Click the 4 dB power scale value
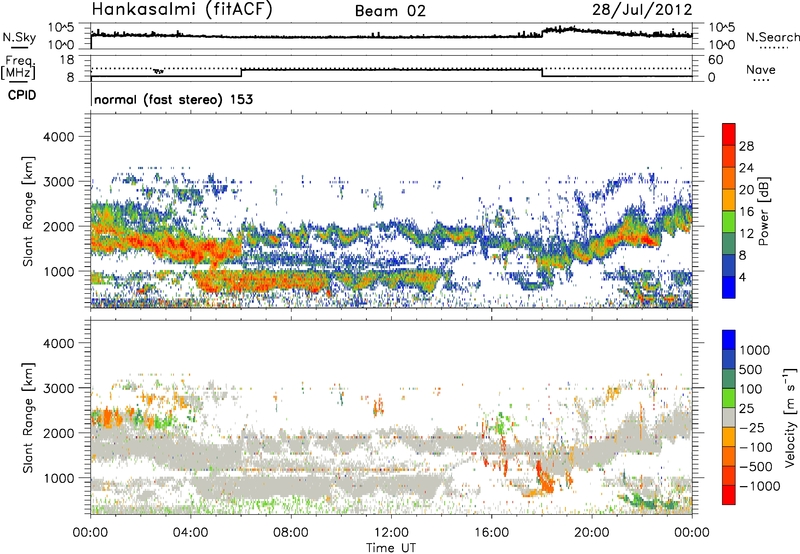Image resolution: width=800 pixels, height=554 pixels. pyautogui.click(x=742, y=278)
